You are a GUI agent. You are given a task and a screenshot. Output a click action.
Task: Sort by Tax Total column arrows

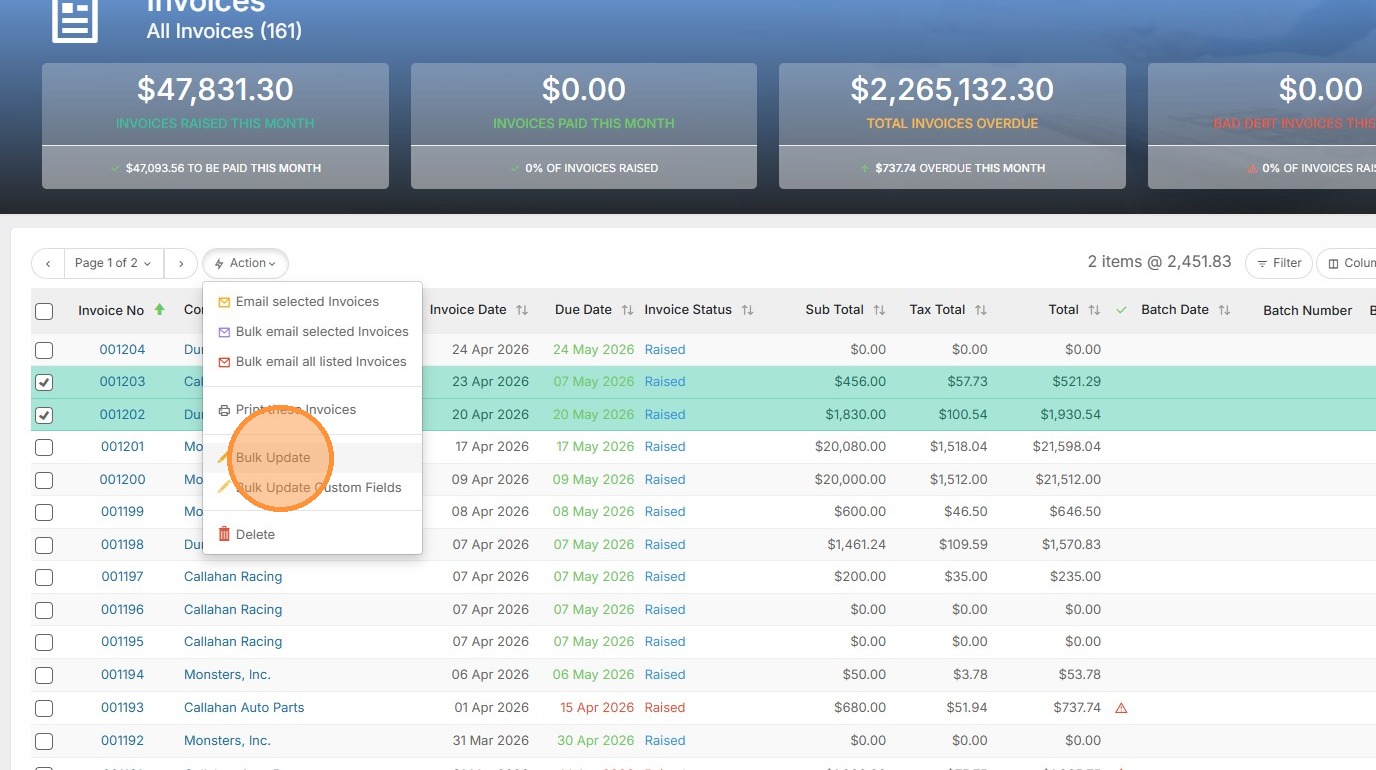tap(981, 310)
